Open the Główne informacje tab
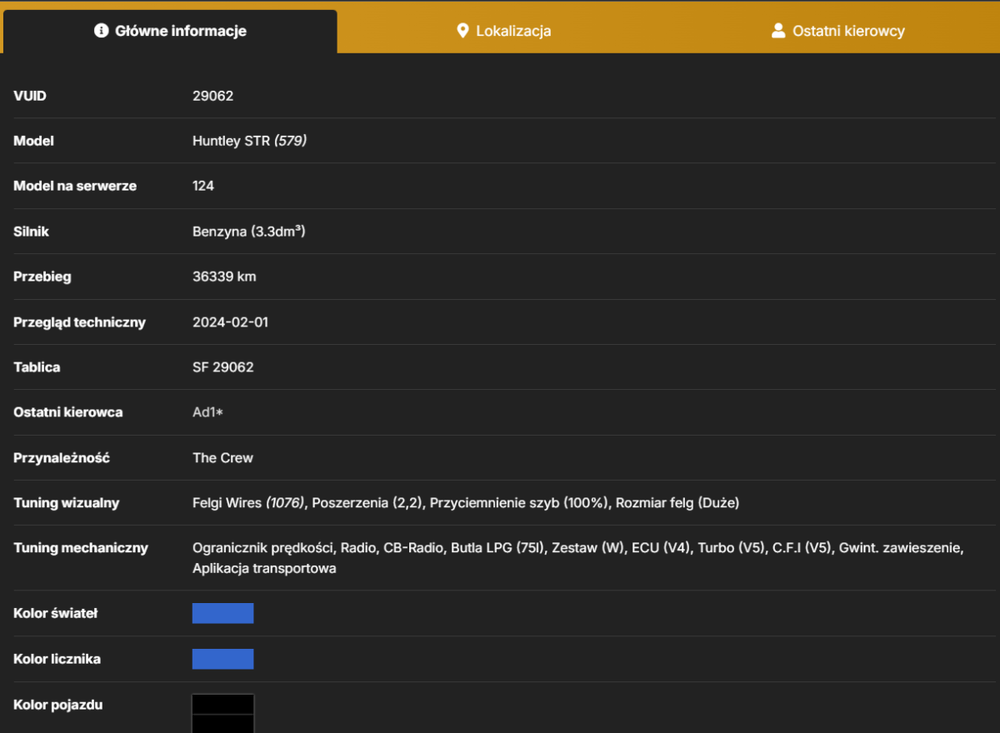The width and height of the screenshot is (1000, 733). 170,31
